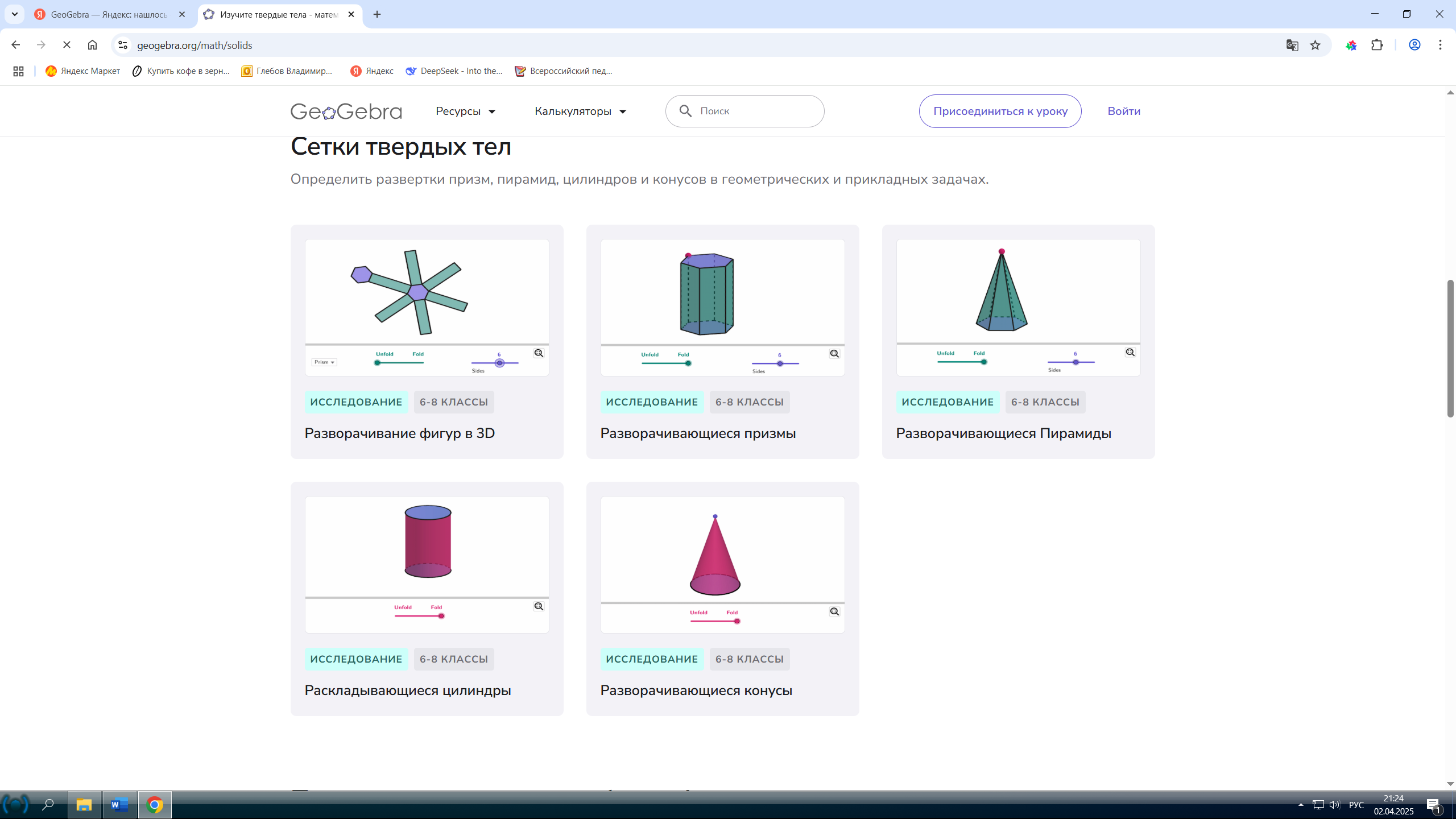1456x819 pixels.
Task: Open the Prism dropdown in first thumbnail
Action: [x=324, y=362]
